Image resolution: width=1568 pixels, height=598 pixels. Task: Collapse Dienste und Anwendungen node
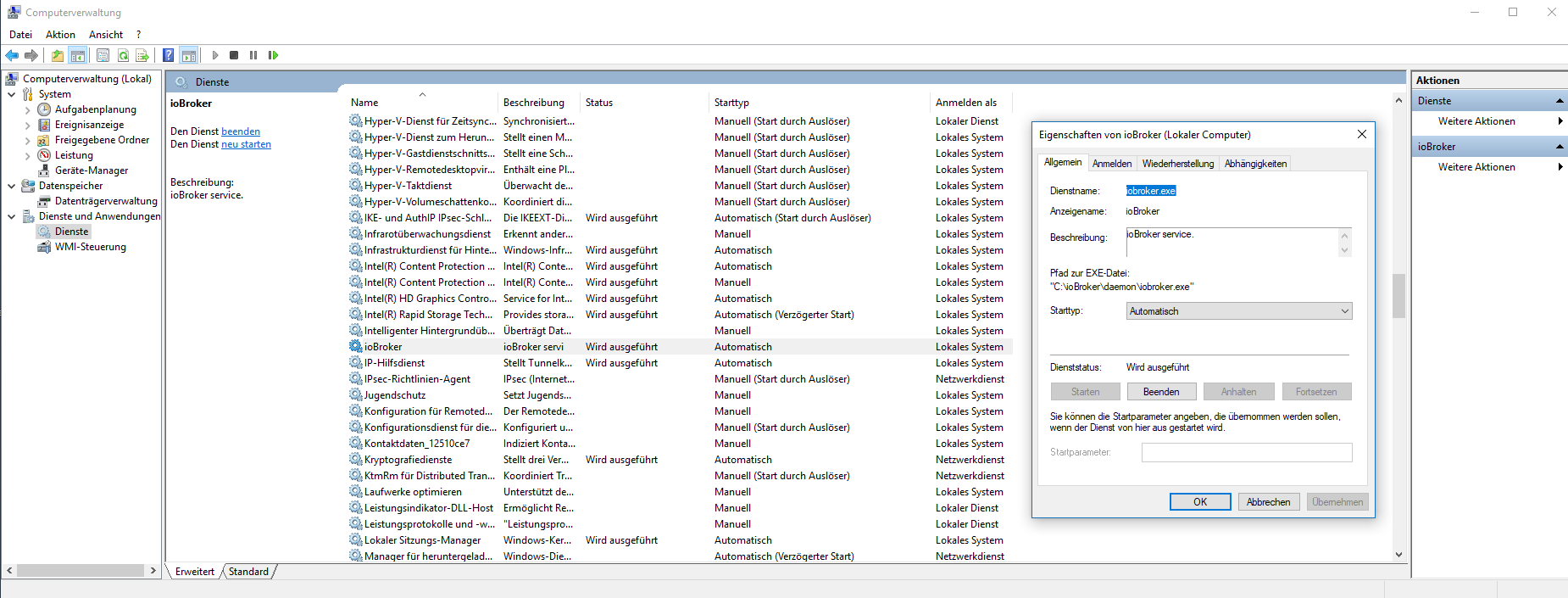[11, 216]
